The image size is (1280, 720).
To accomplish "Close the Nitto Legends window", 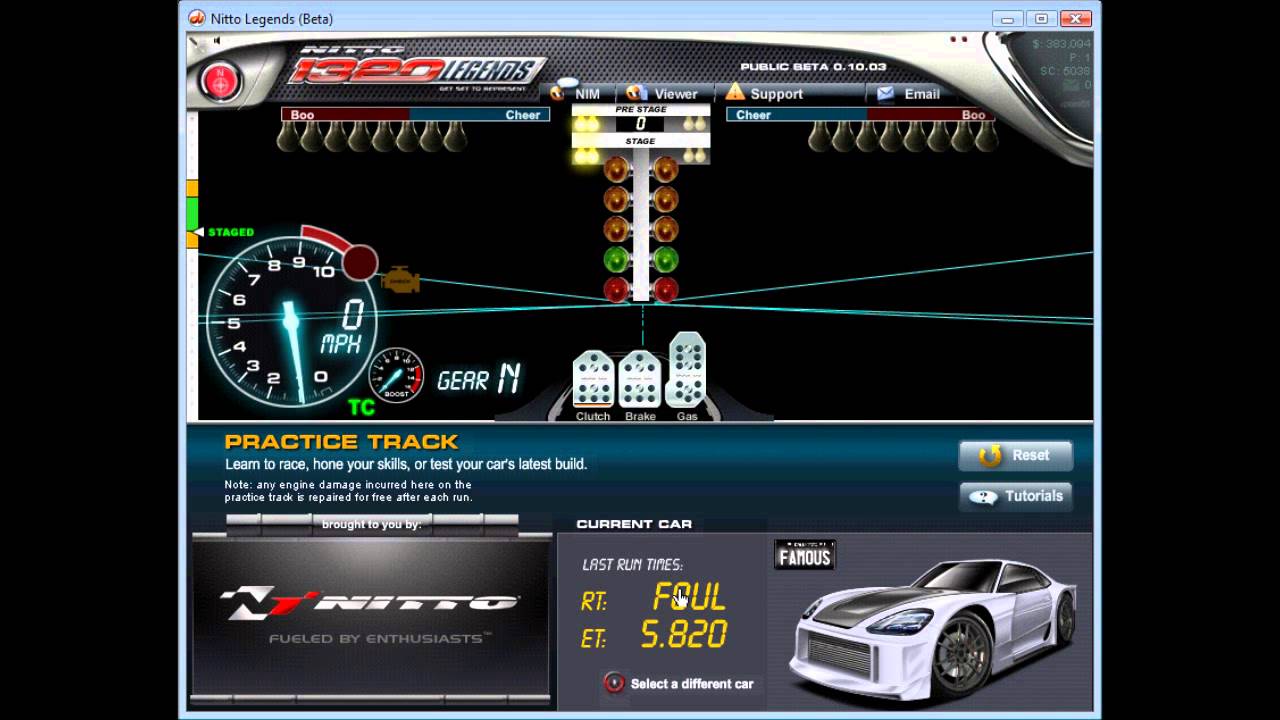I will coord(1075,18).
